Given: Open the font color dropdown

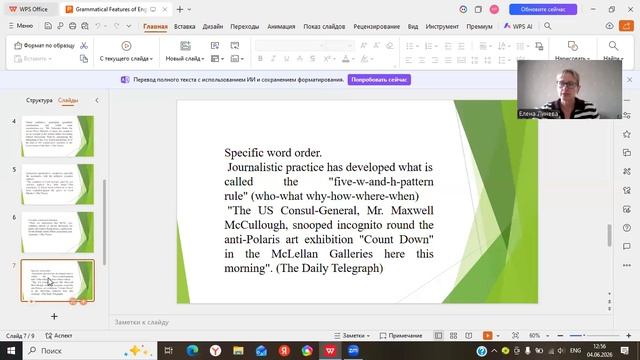Looking at the screenshot, I should click(x=353, y=59).
